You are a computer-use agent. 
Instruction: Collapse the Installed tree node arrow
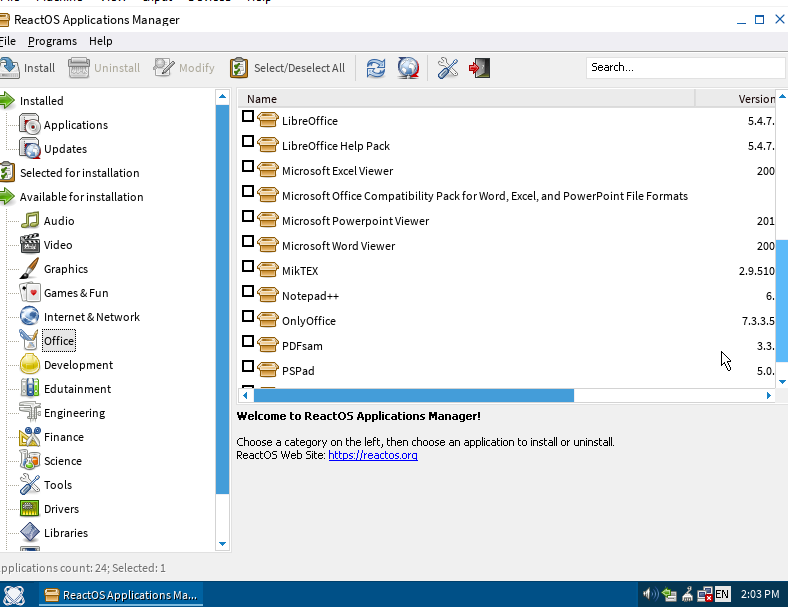tap(7, 100)
